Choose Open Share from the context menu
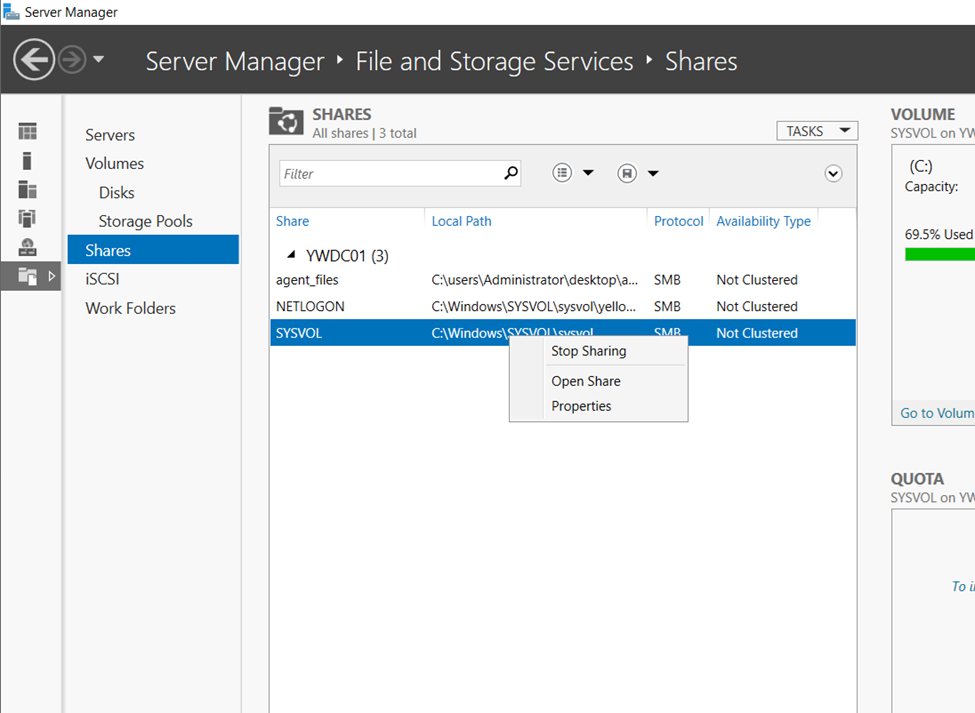 tap(586, 381)
